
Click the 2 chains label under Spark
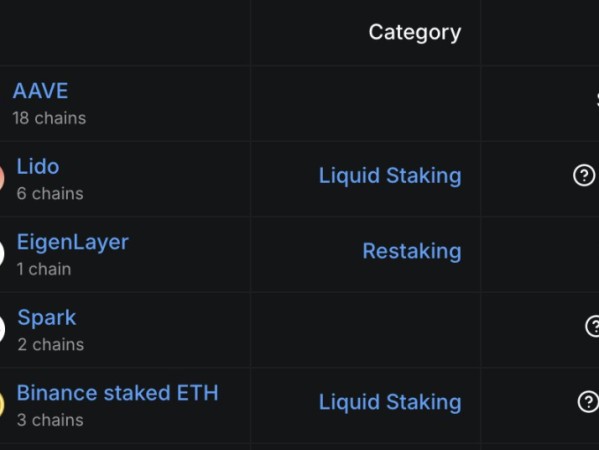(x=51, y=345)
